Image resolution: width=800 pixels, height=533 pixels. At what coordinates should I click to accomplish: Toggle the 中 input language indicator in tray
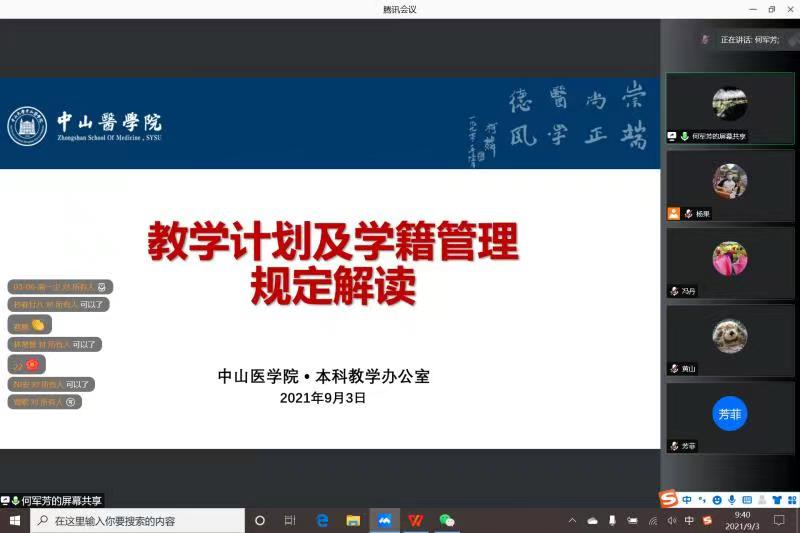click(x=689, y=521)
